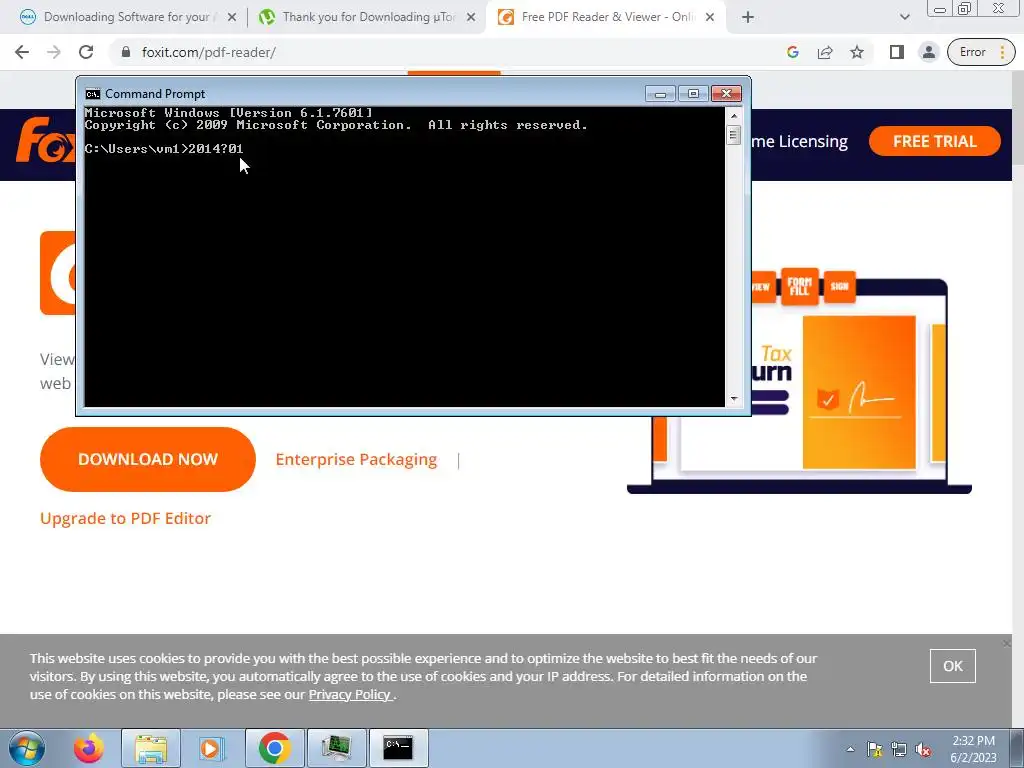Click the FREE TRIAL button
Screen dimensions: 1024x768
click(x=935, y=141)
